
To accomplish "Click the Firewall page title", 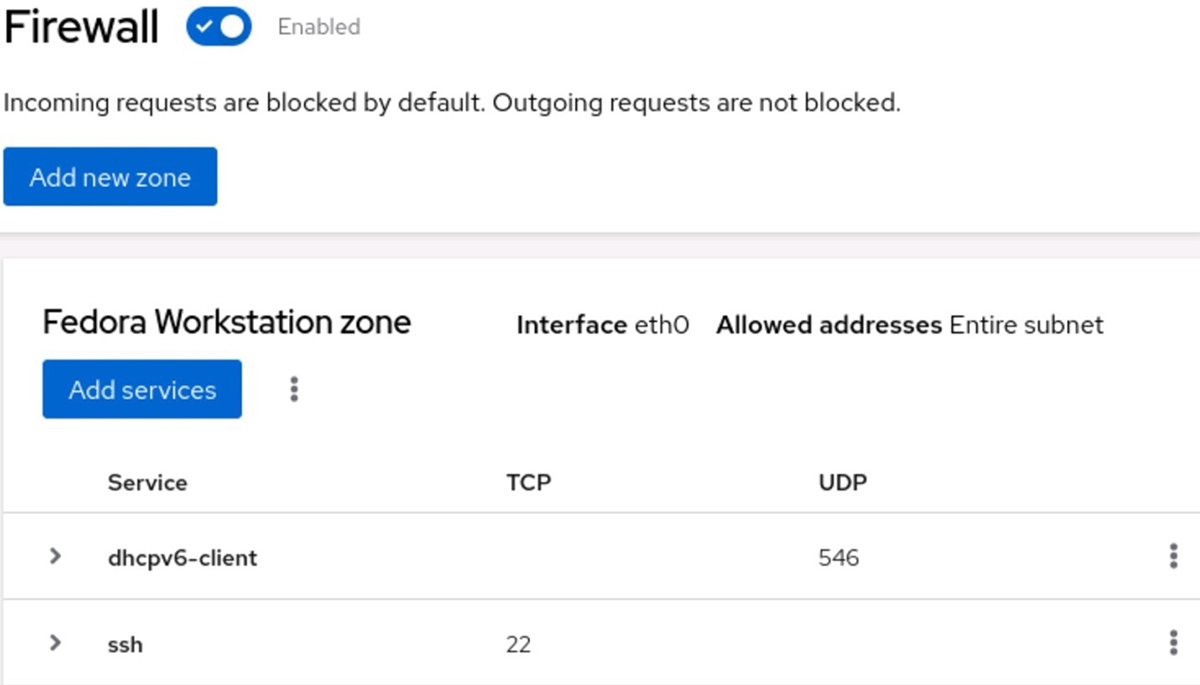I will 82,28.
